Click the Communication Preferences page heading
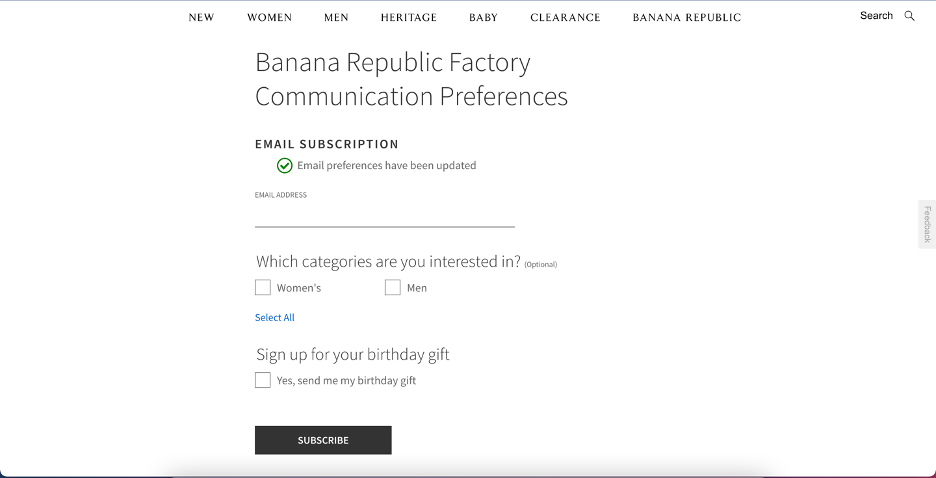The image size is (936, 478). [x=411, y=79]
